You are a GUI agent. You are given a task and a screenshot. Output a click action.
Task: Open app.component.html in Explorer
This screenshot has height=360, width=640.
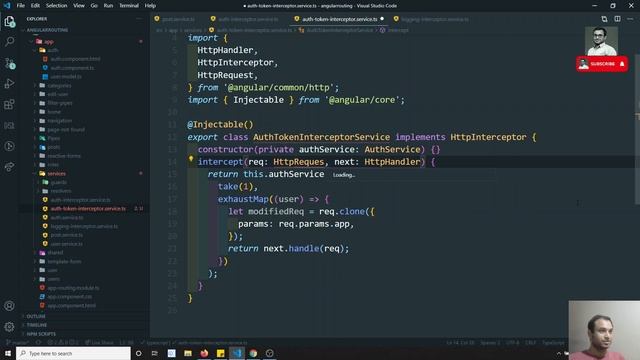[71, 305]
